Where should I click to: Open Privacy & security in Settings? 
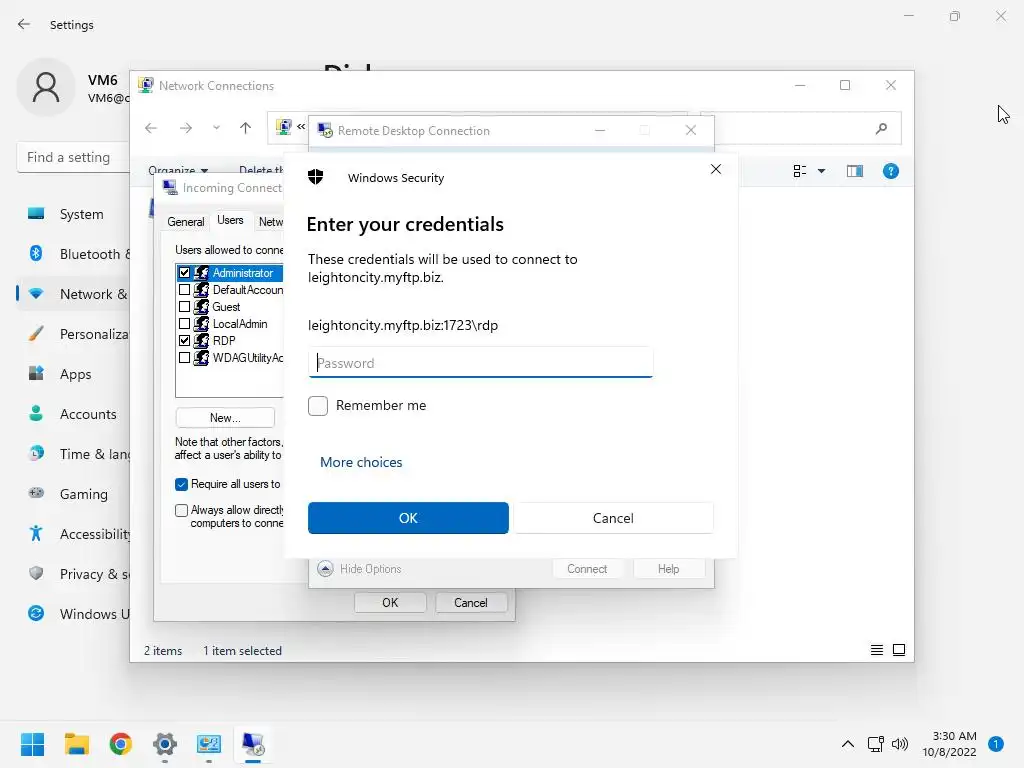pos(73,574)
